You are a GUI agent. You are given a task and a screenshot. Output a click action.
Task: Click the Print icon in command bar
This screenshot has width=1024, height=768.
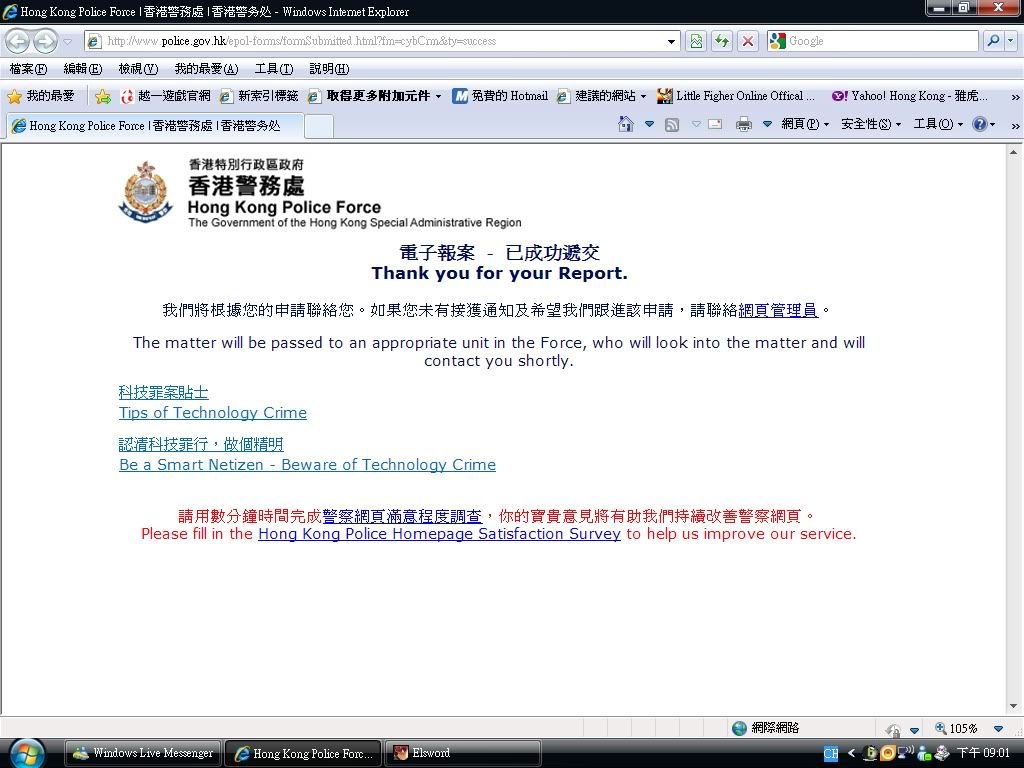tap(743, 124)
